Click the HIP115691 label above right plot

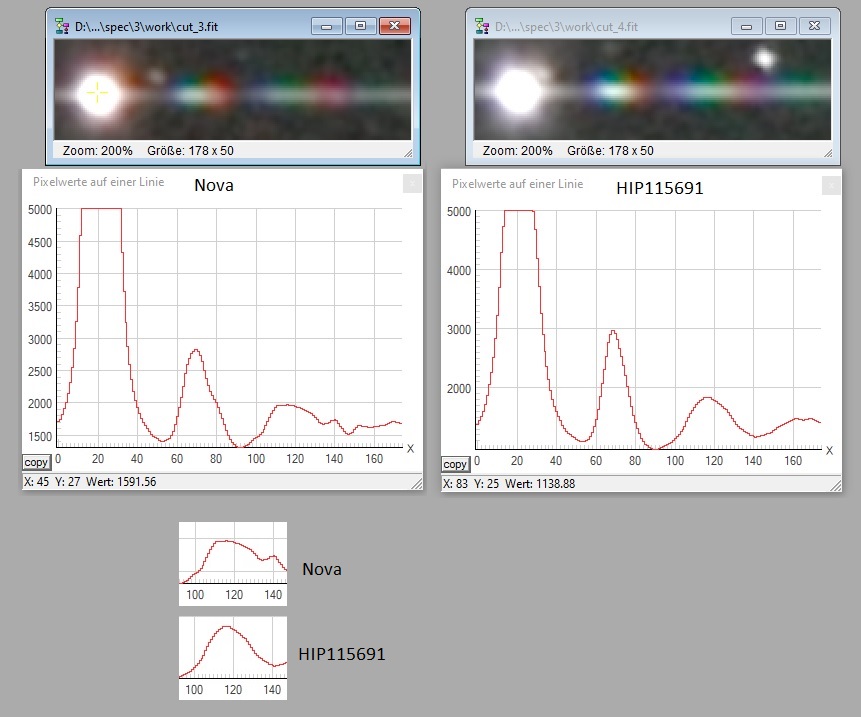point(659,188)
